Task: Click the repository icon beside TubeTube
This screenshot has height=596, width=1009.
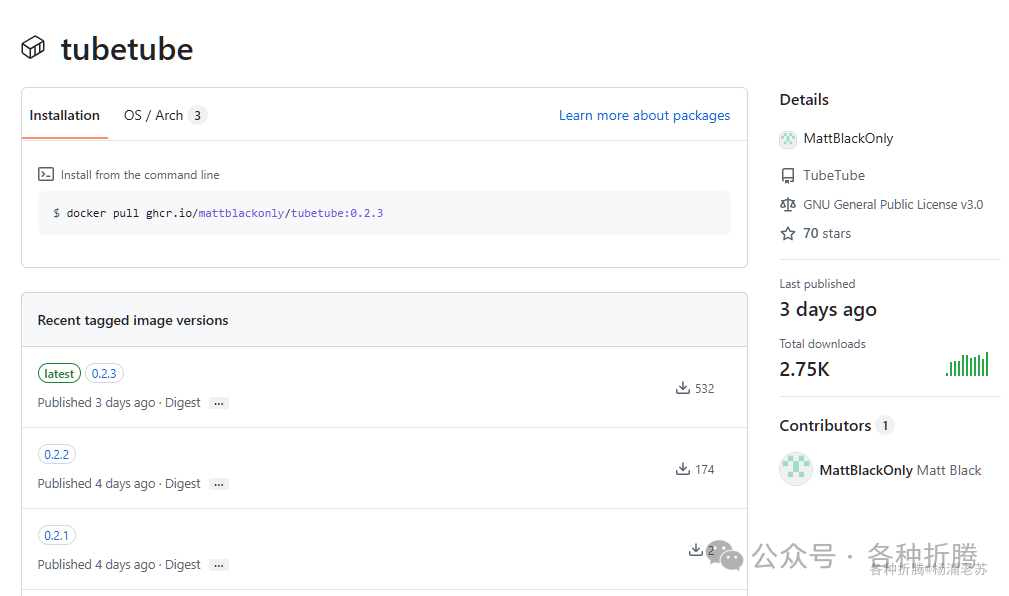Action: point(788,176)
